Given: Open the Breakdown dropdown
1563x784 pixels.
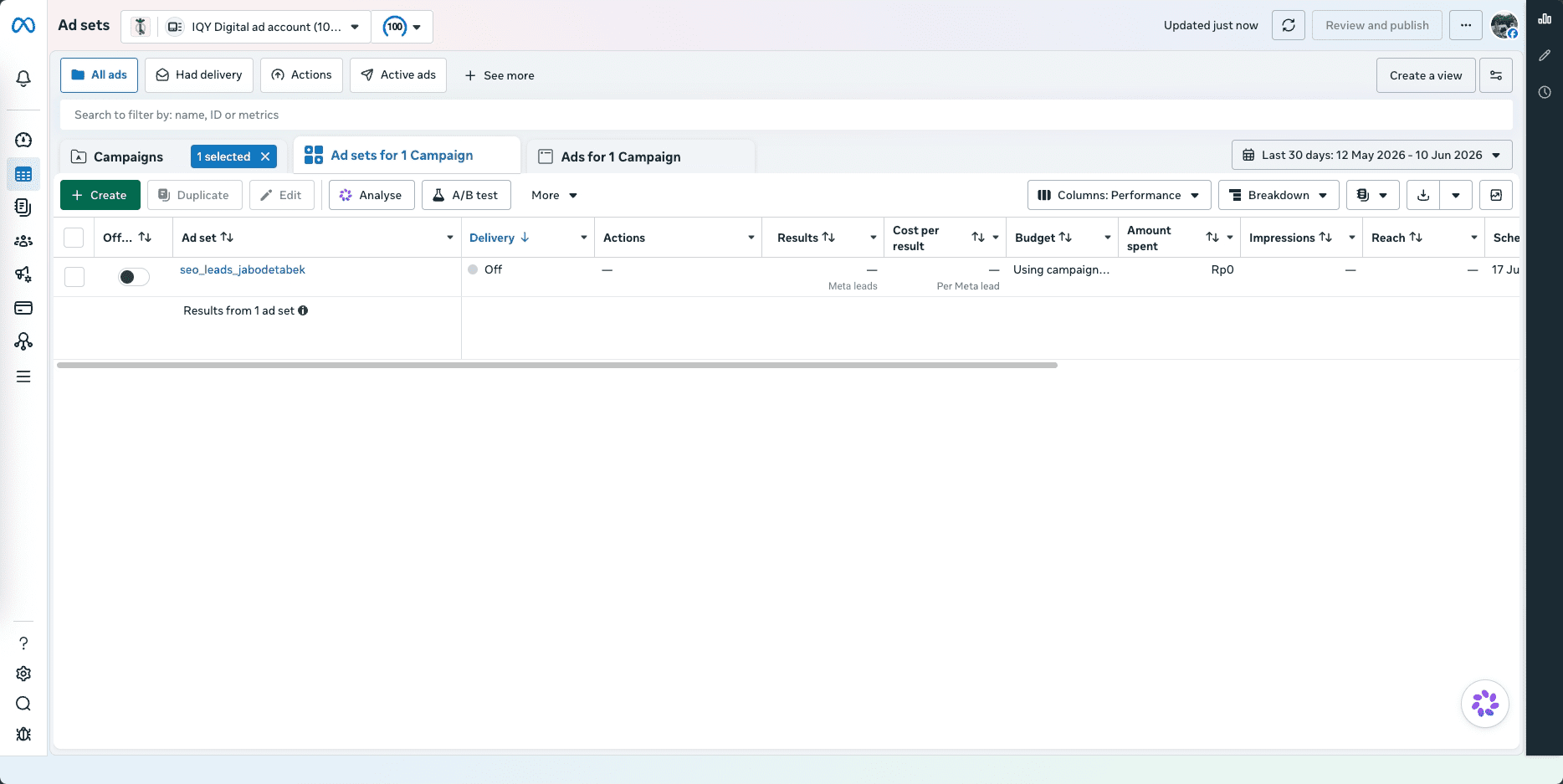Looking at the screenshot, I should click(x=1279, y=195).
